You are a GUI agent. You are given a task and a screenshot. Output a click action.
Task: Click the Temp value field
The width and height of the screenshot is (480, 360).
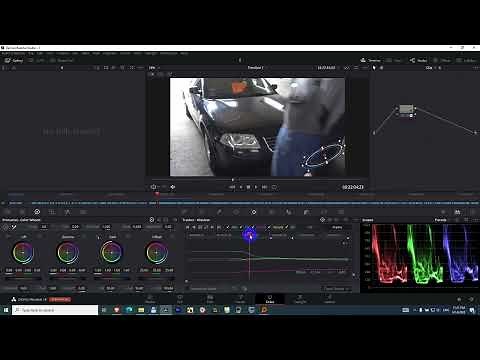coord(44,227)
